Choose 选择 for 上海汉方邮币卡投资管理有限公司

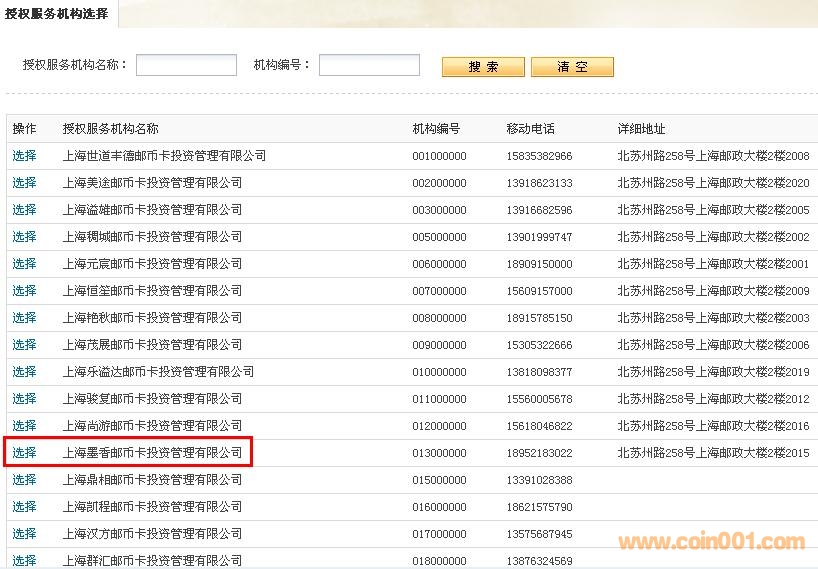coord(24,534)
